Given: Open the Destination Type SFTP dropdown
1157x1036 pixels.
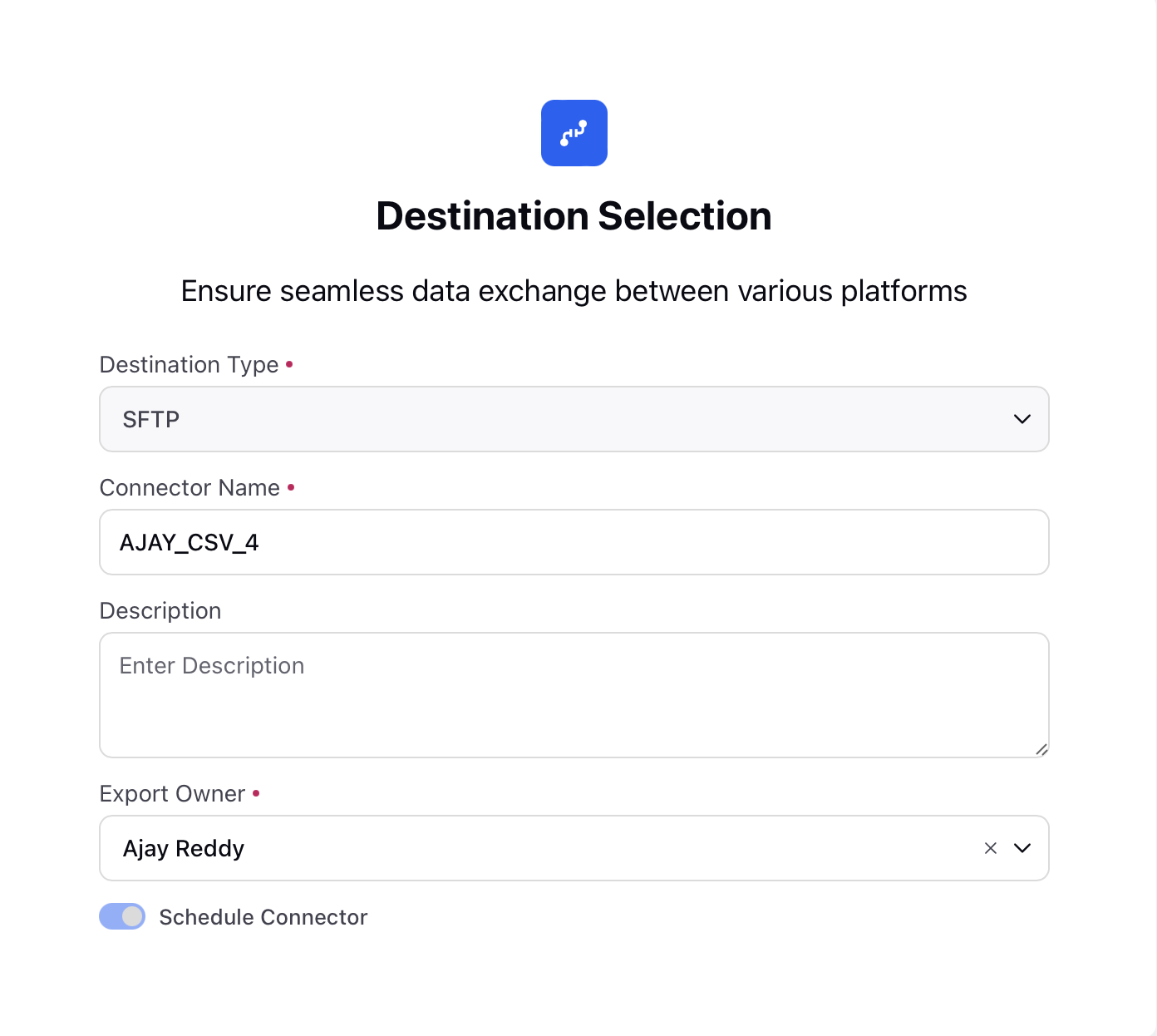Looking at the screenshot, I should tap(574, 419).
